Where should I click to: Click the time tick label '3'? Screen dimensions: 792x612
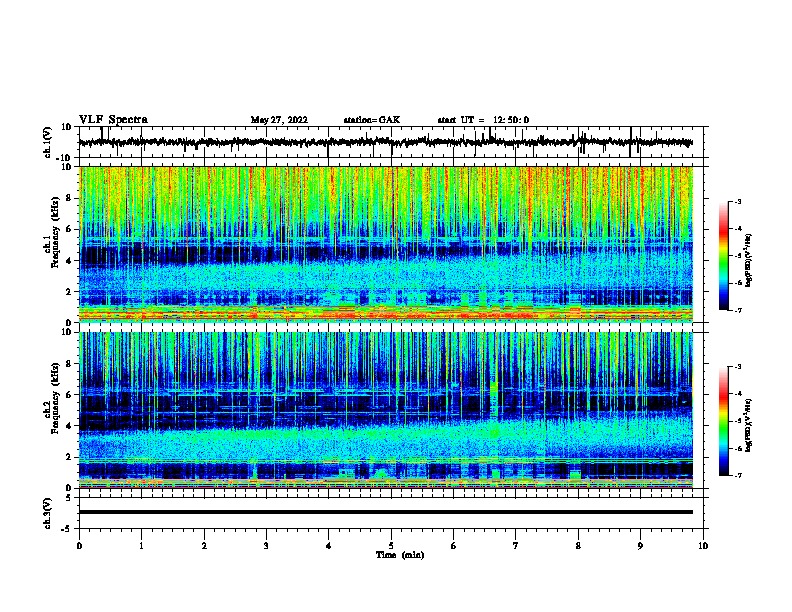click(266, 546)
